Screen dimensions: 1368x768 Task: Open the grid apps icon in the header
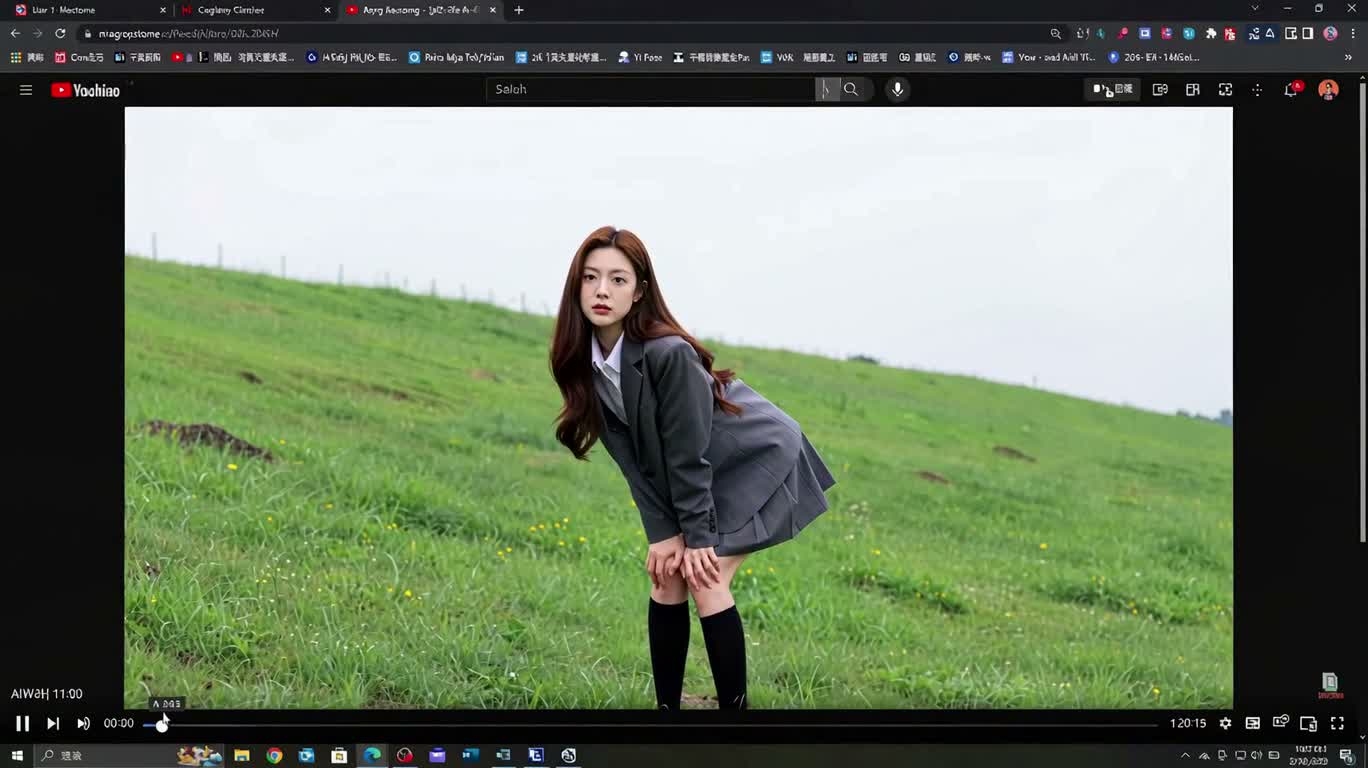click(1257, 90)
